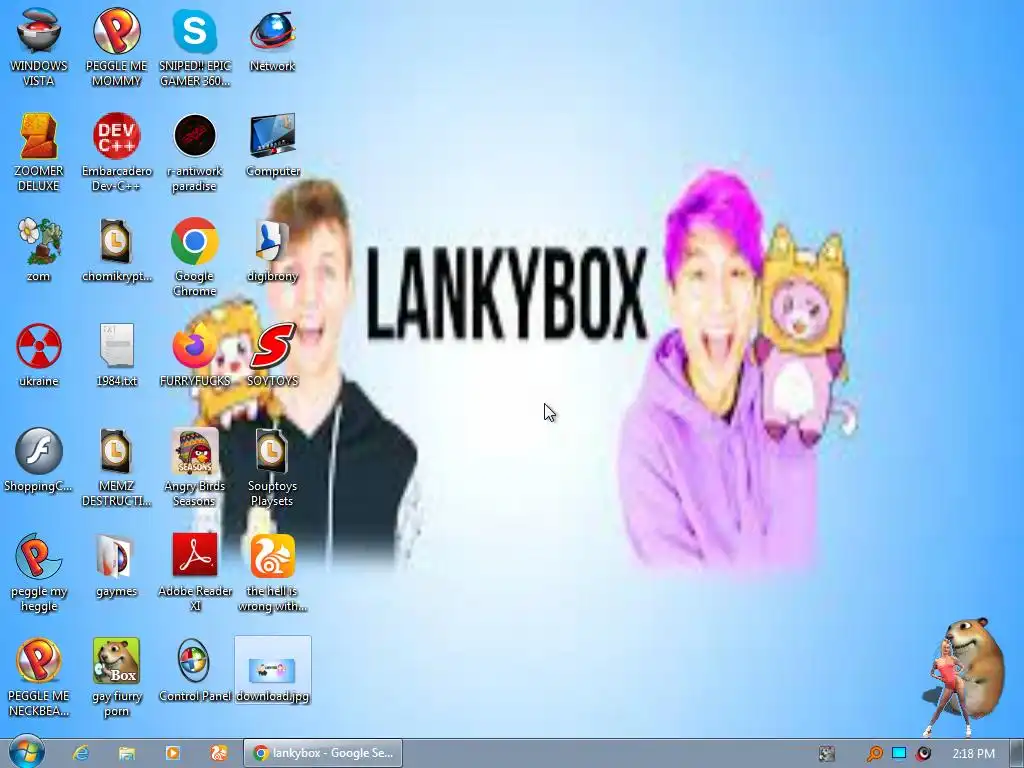
Task: Select the SOYTOYS icon
Action: [x=272, y=355]
